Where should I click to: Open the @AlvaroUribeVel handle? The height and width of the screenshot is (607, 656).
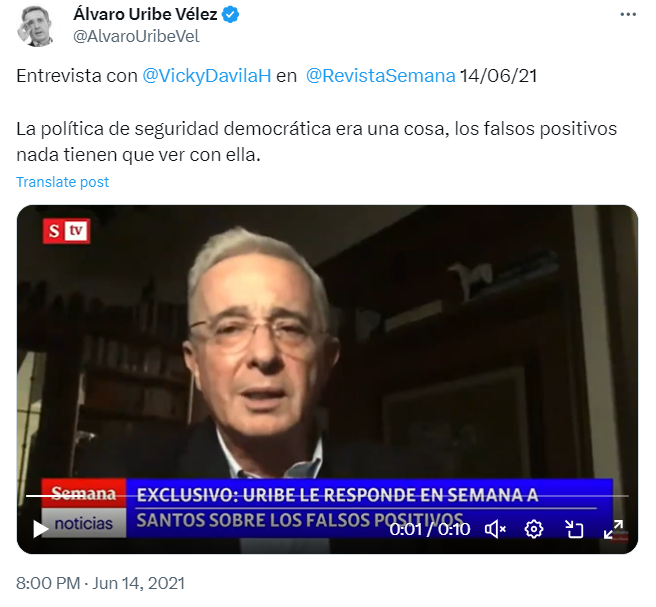pyautogui.click(x=136, y=37)
